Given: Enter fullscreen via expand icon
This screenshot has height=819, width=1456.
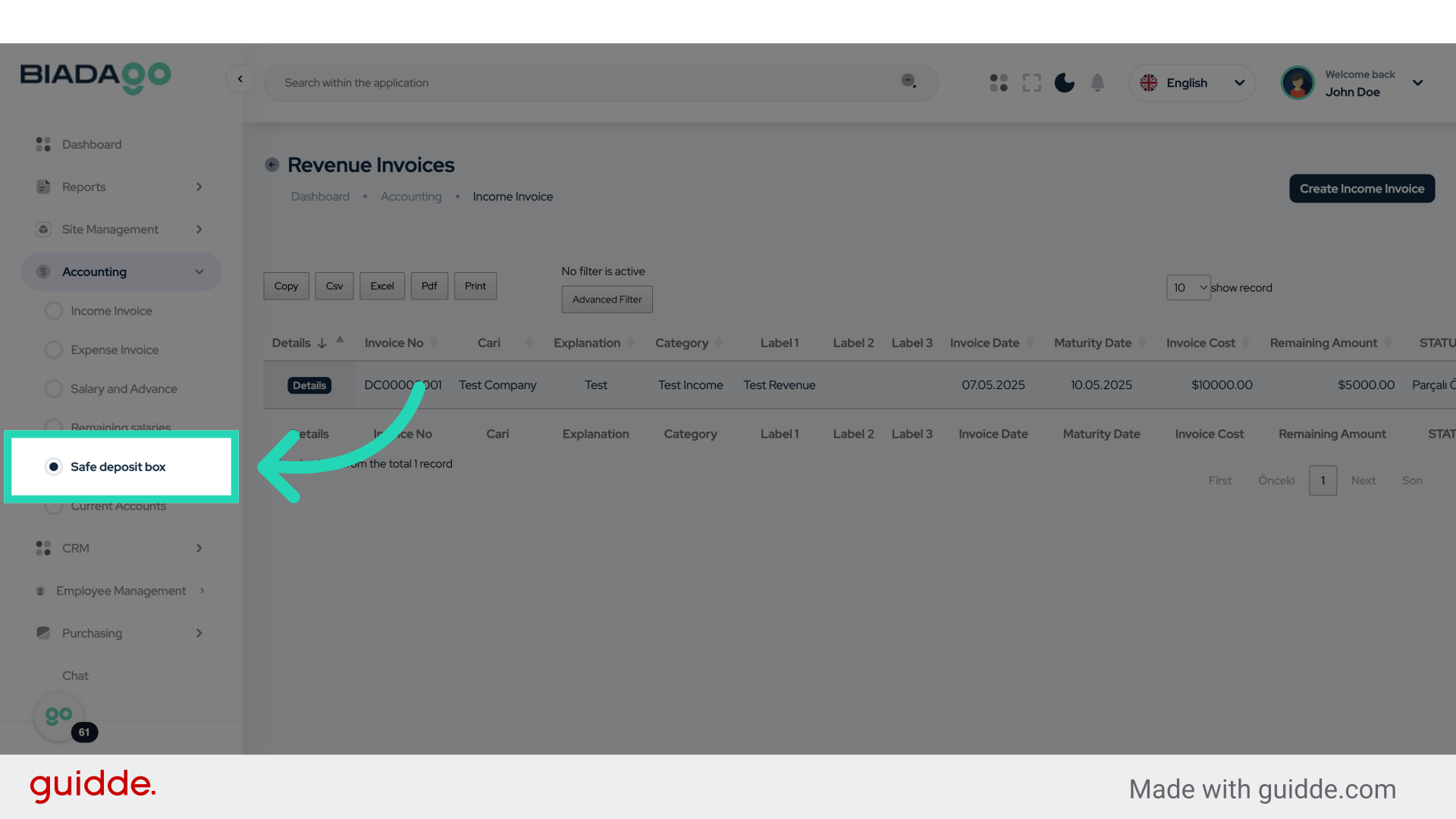Looking at the screenshot, I should coord(1031,83).
